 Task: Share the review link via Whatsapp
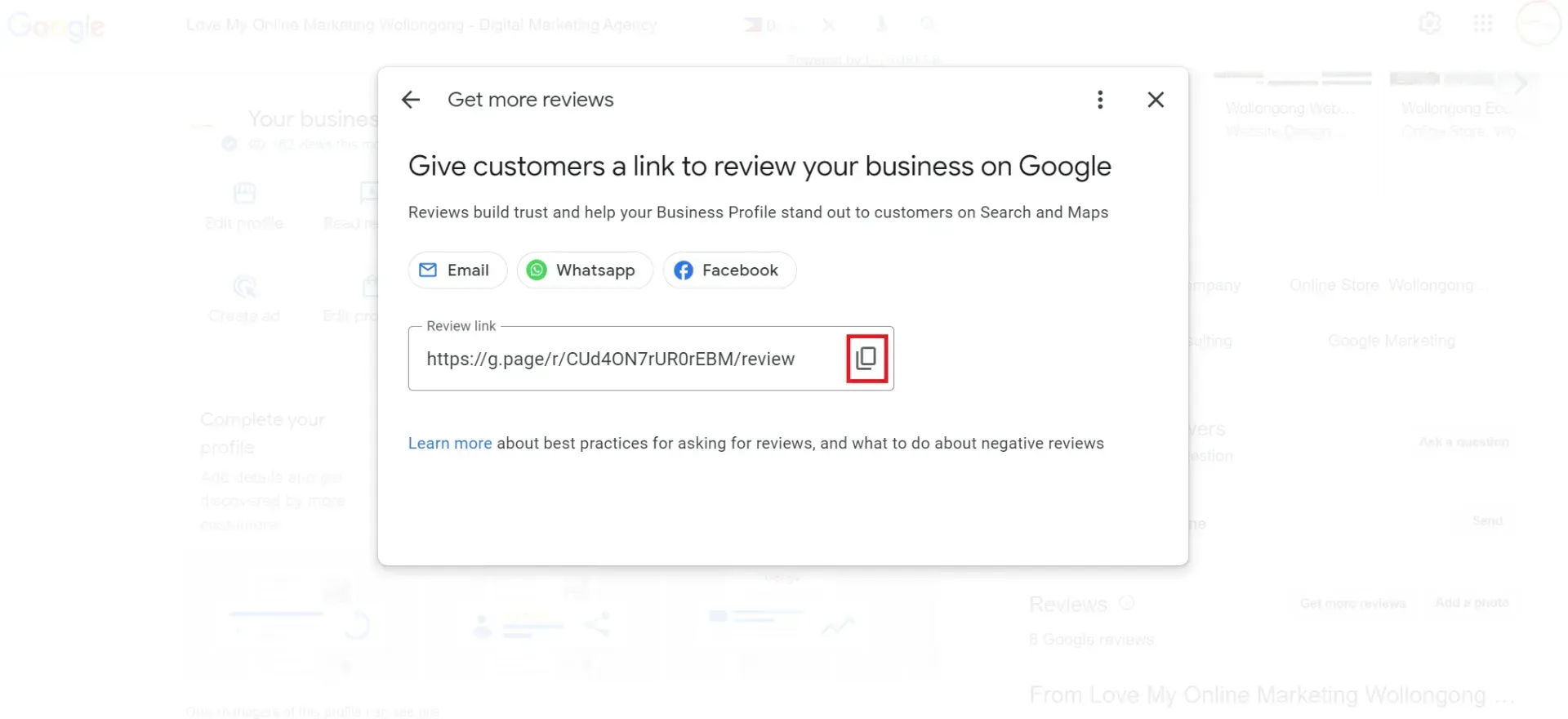coord(585,270)
